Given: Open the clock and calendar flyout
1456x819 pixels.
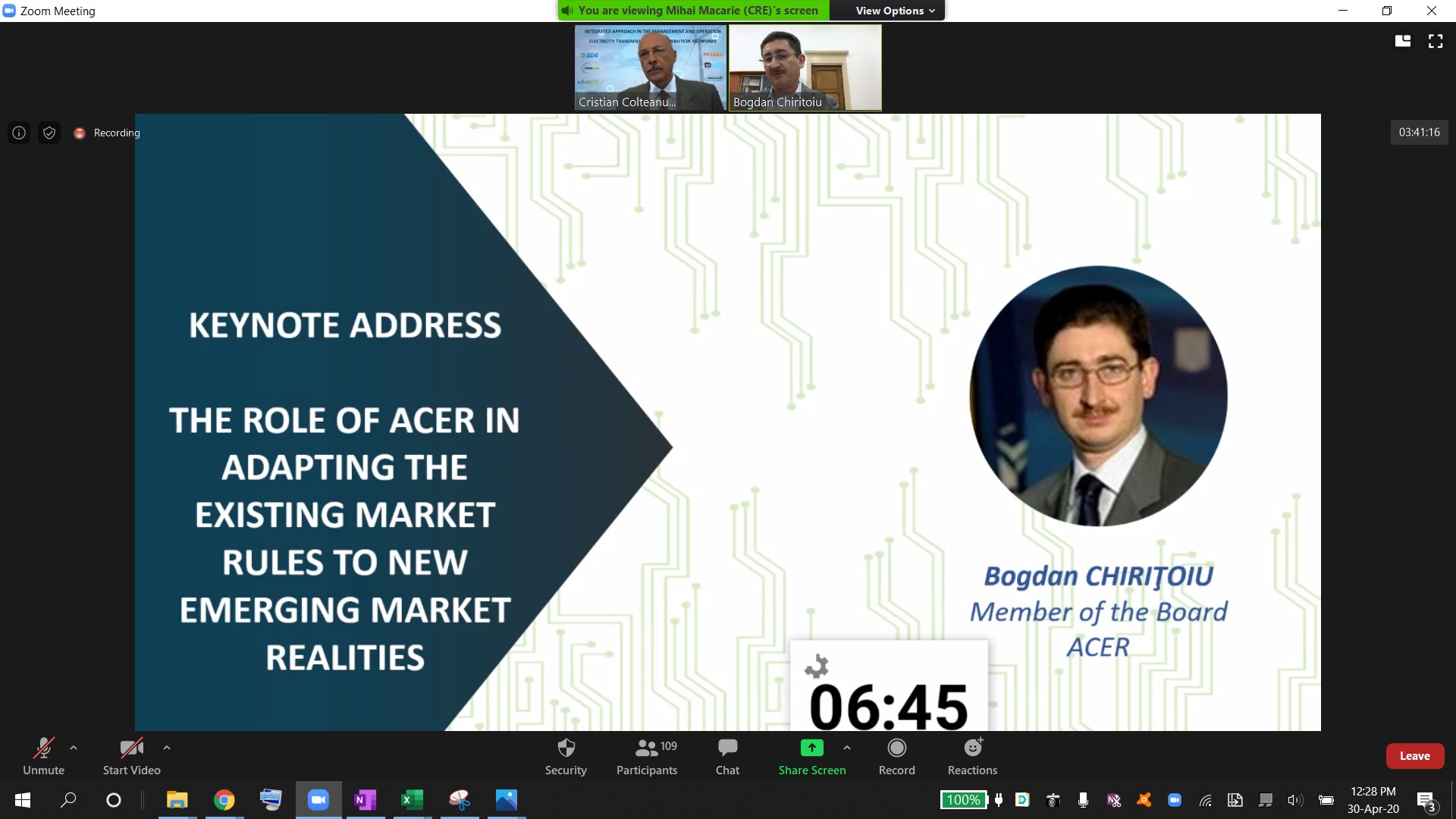Looking at the screenshot, I should (x=1373, y=800).
